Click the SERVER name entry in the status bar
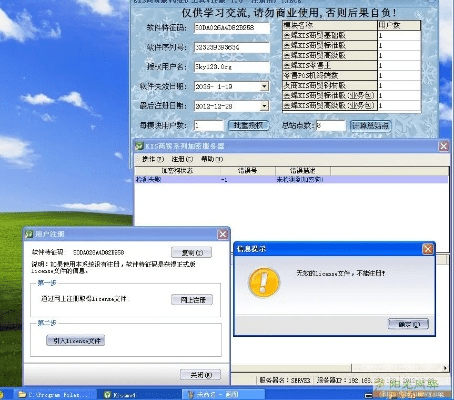Screen dimensions: 454x400 click(285, 380)
